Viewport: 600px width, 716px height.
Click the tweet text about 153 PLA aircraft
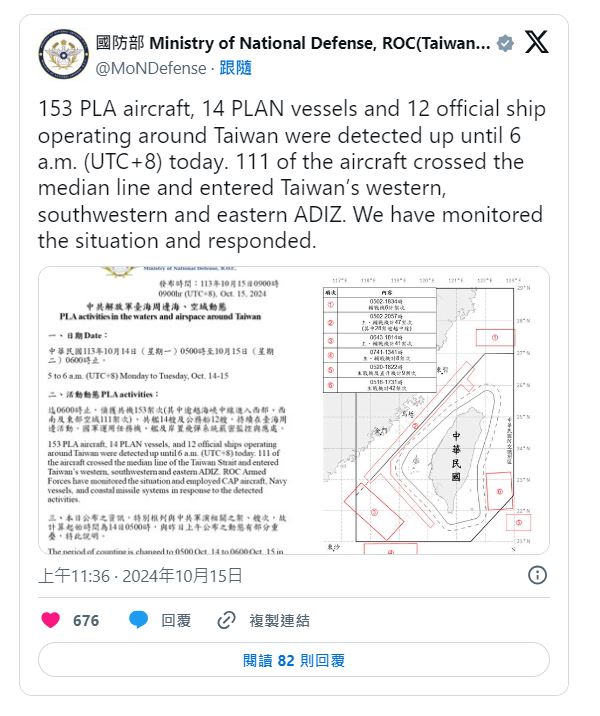click(290, 174)
